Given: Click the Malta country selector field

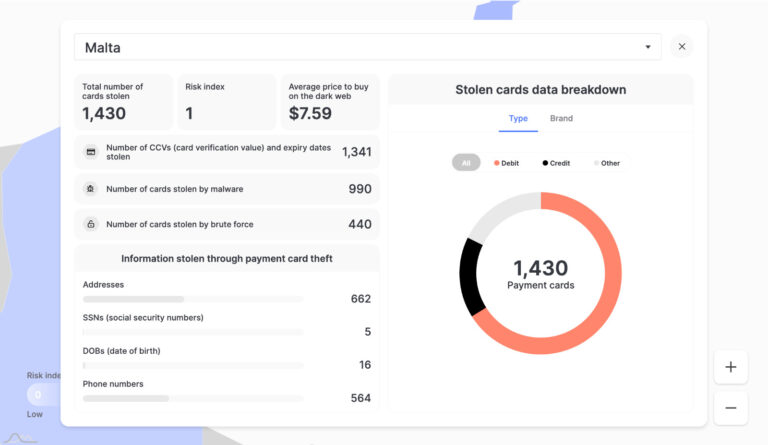Looking at the screenshot, I should coord(367,47).
